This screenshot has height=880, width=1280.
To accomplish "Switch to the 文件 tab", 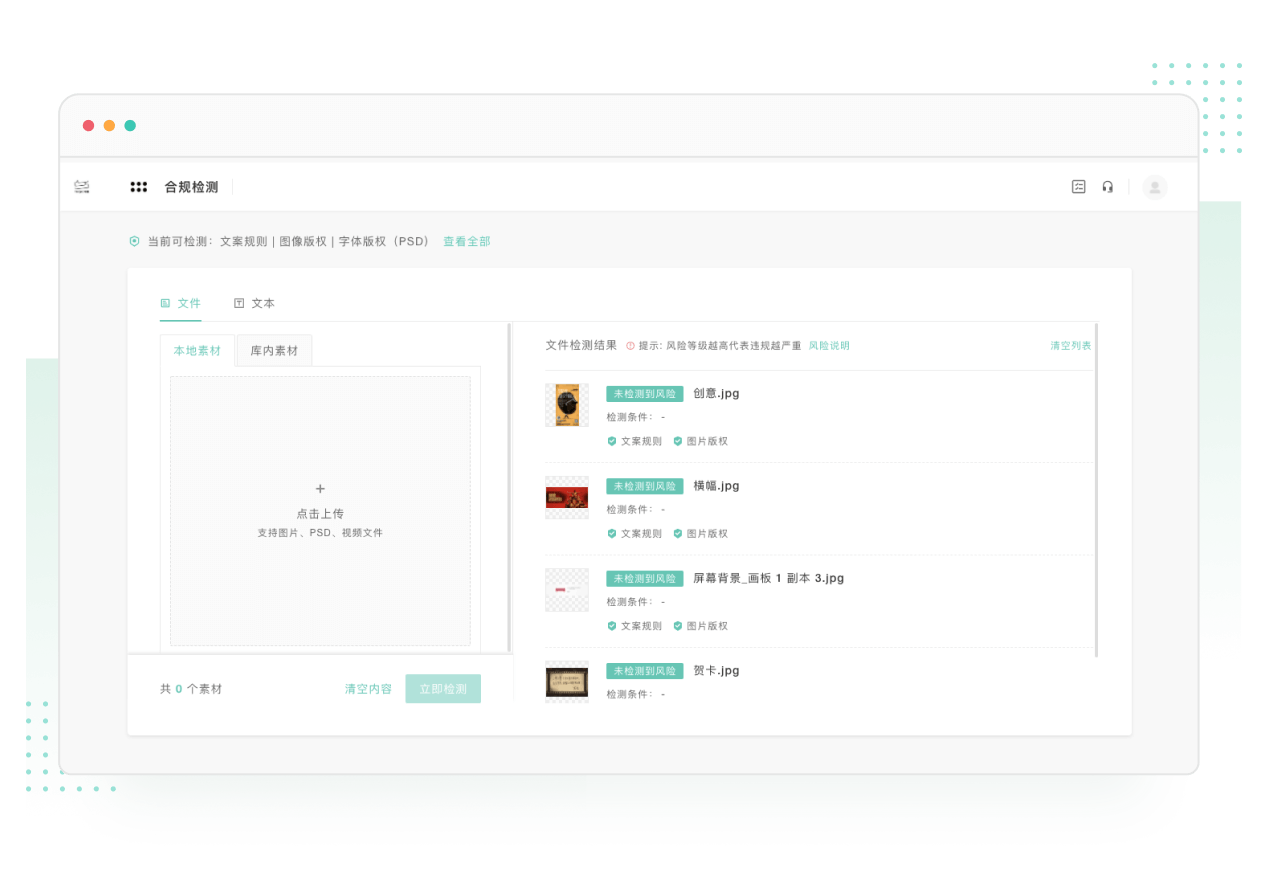I will [181, 303].
